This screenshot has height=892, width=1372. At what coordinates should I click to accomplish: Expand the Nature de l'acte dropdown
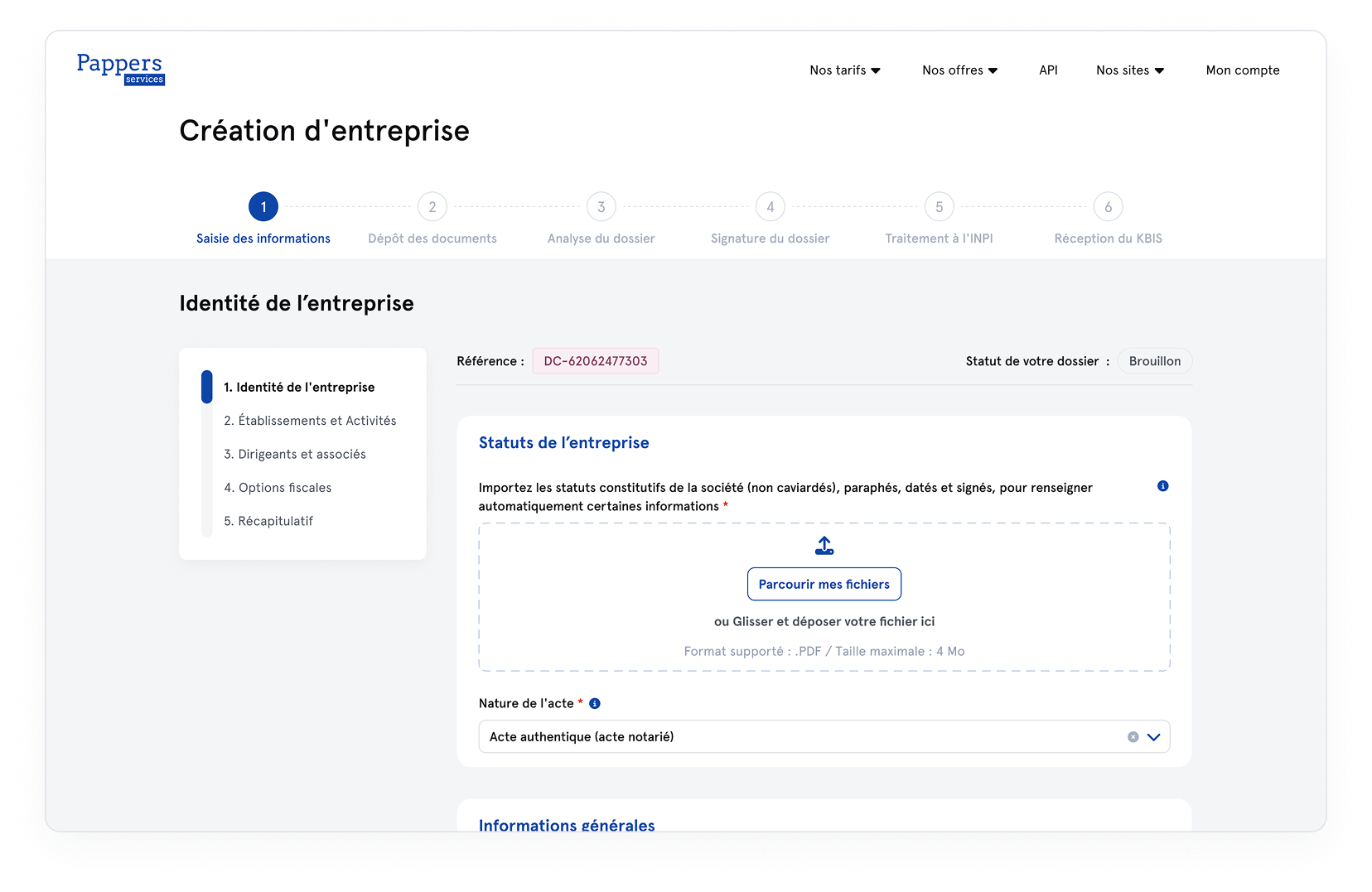tap(1153, 736)
